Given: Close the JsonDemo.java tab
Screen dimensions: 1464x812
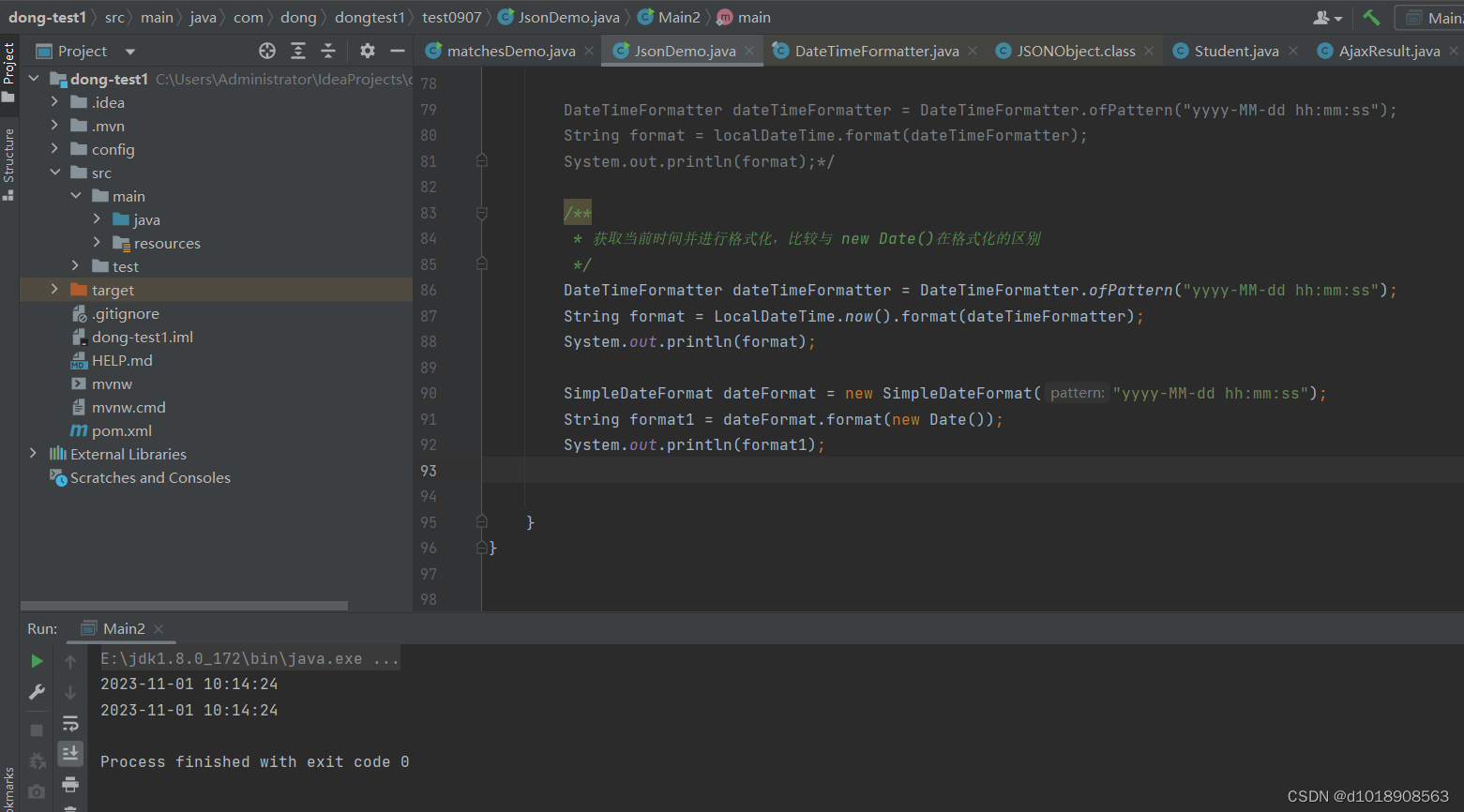Looking at the screenshot, I should pos(749,51).
